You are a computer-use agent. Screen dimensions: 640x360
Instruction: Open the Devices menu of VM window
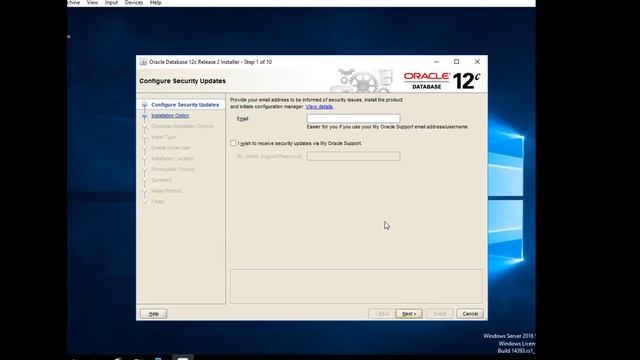click(x=134, y=2)
